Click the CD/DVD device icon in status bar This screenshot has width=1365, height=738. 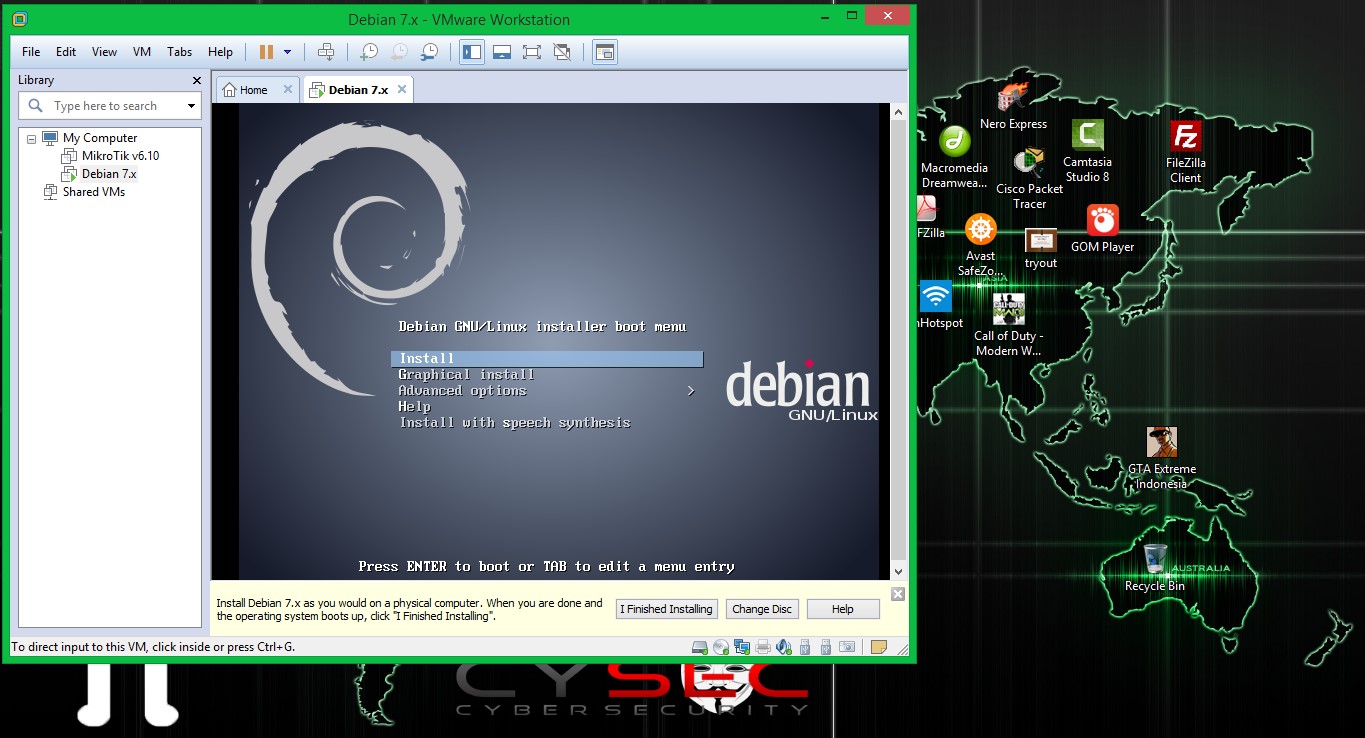tap(721, 647)
